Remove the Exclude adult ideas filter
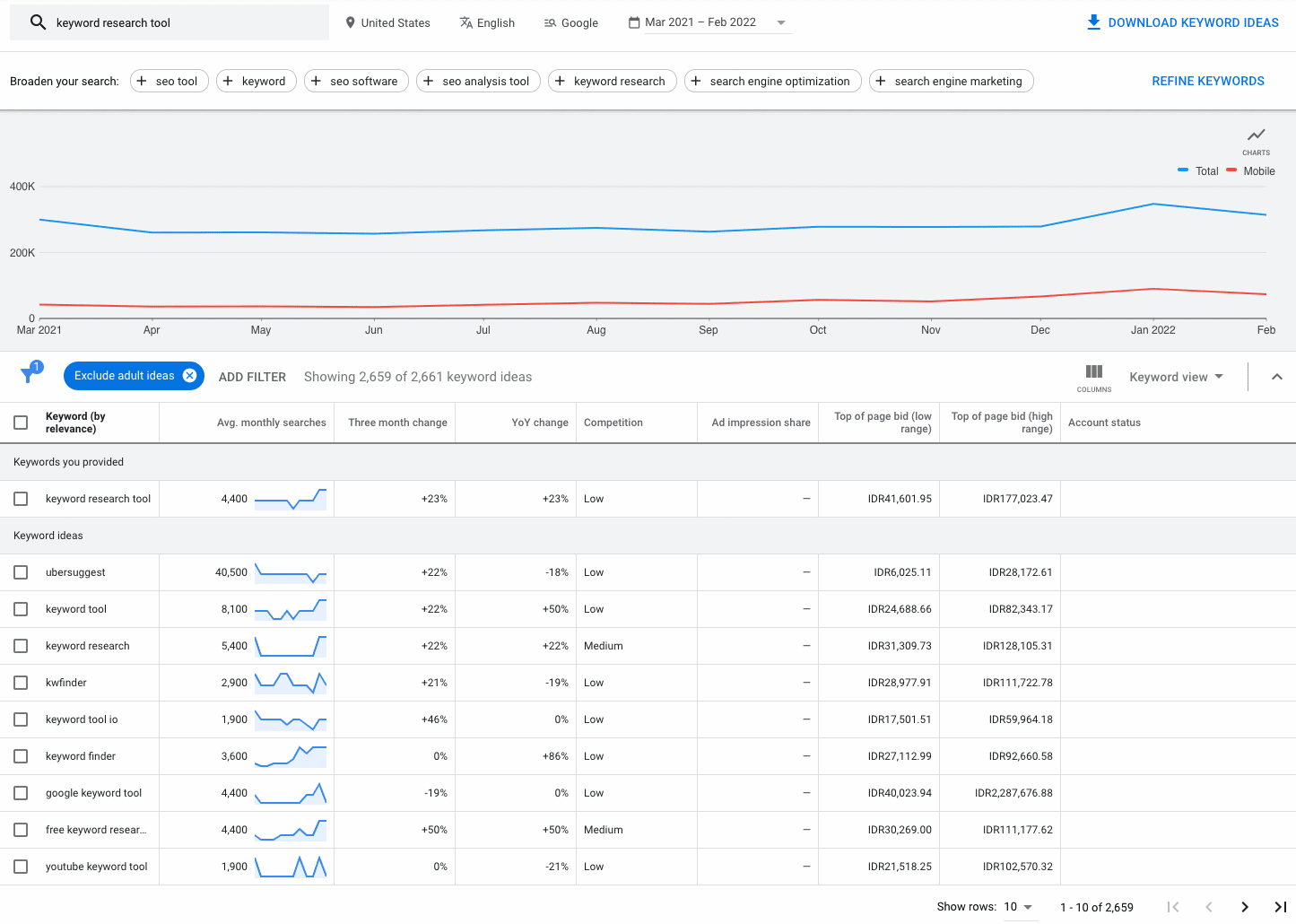The width and height of the screenshot is (1296, 924). (190, 376)
